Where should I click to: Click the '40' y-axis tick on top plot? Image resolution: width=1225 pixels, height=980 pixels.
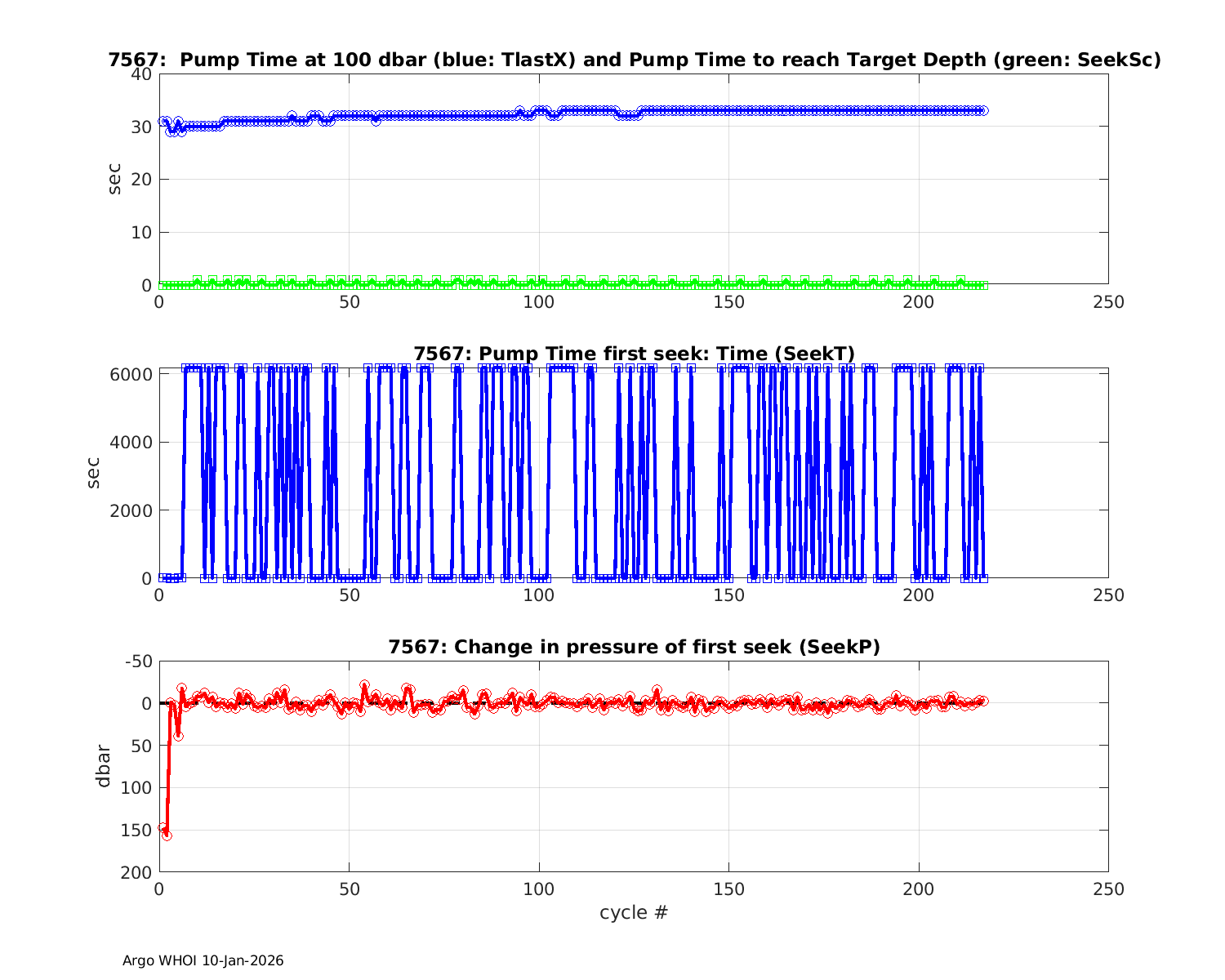(x=141, y=74)
